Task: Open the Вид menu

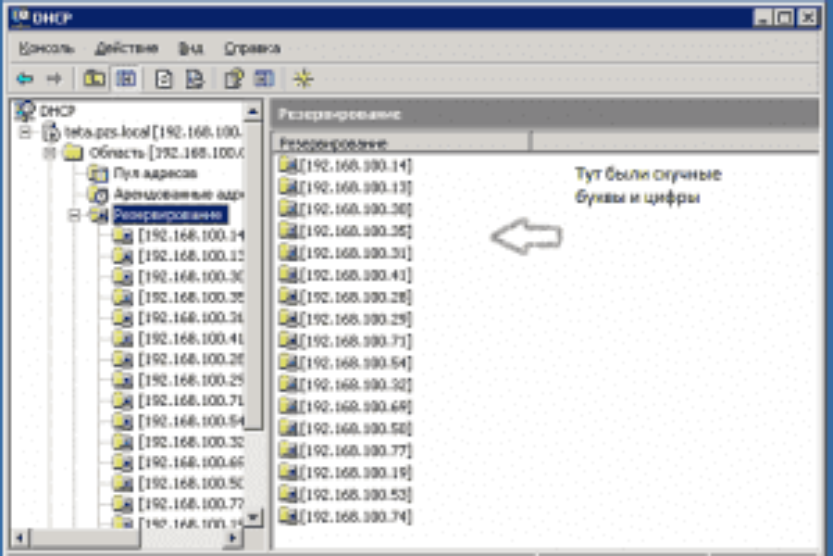Action: point(191,48)
